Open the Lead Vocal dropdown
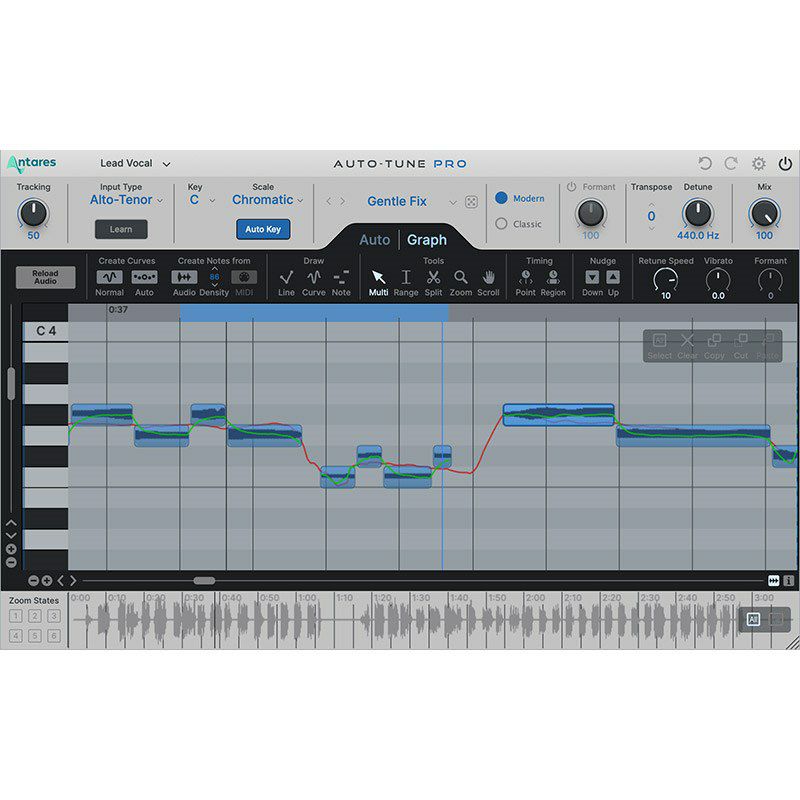 tap(135, 164)
